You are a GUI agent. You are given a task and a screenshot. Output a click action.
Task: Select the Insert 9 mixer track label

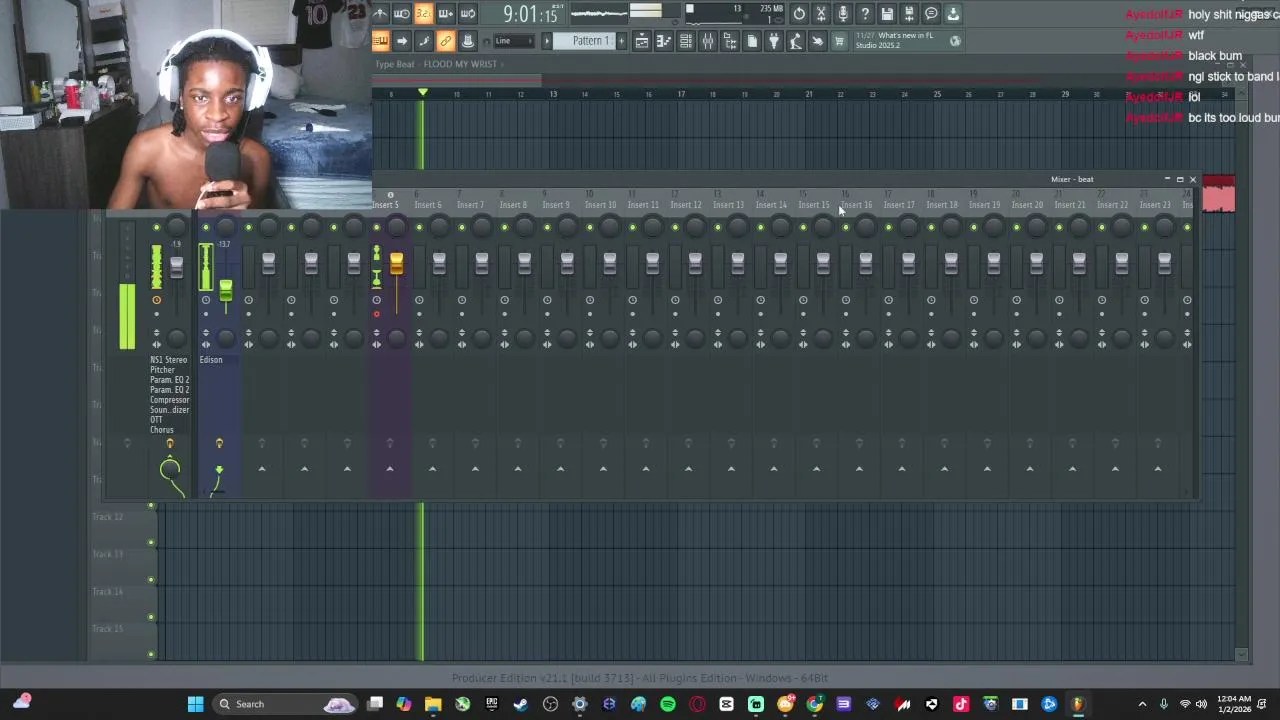(x=555, y=205)
